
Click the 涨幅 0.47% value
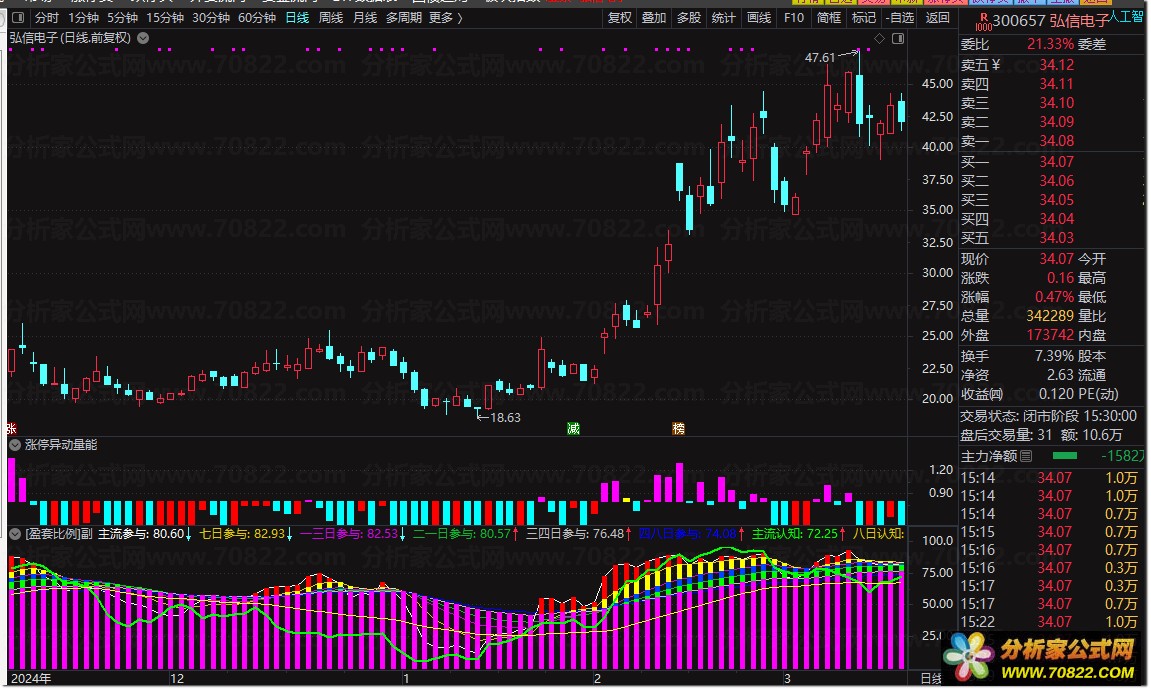1054,297
